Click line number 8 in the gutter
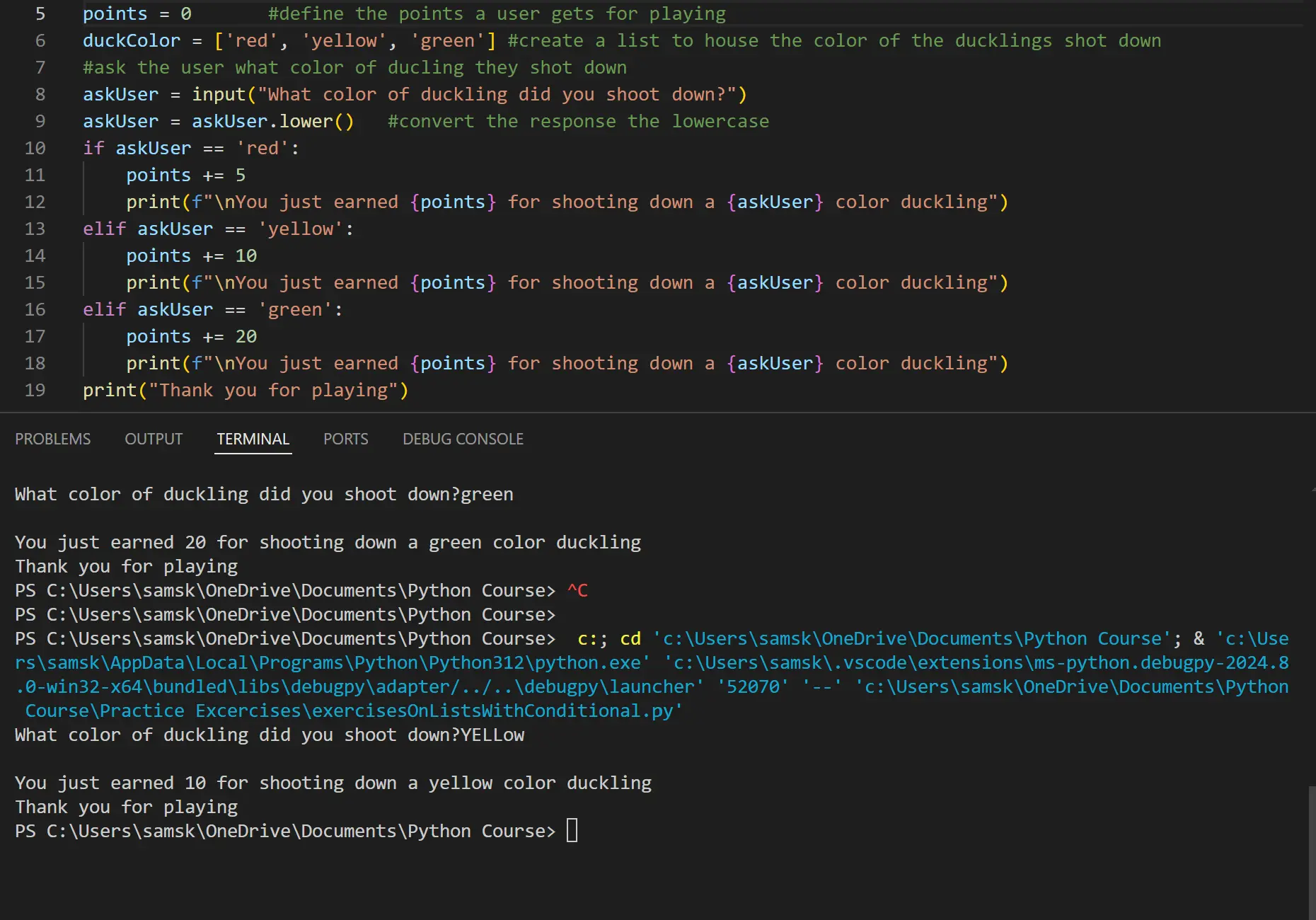 [x=40, y=95]
